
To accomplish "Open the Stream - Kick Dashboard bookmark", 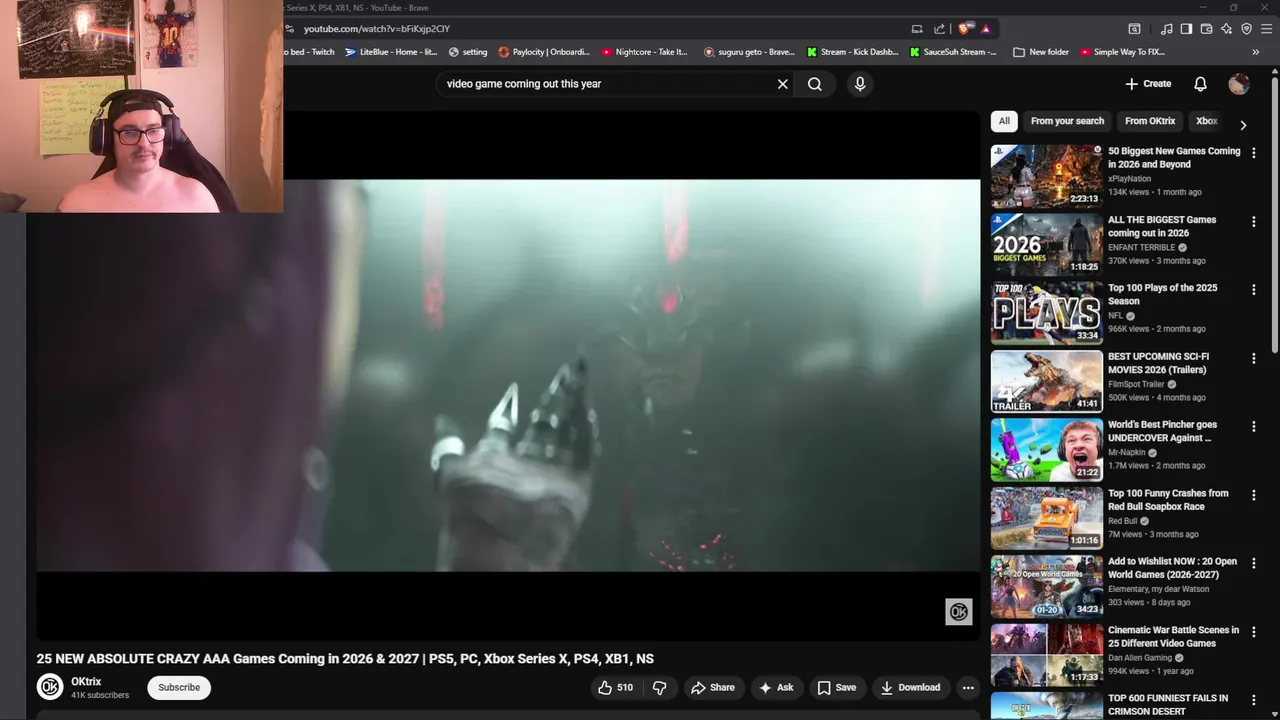I will (853, 52).
